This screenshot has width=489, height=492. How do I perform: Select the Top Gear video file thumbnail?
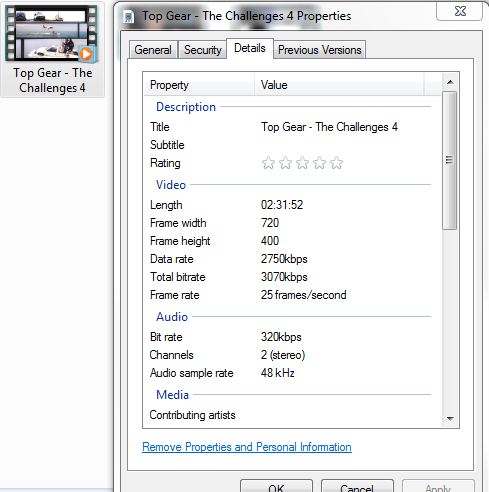(x=52, y=34)
